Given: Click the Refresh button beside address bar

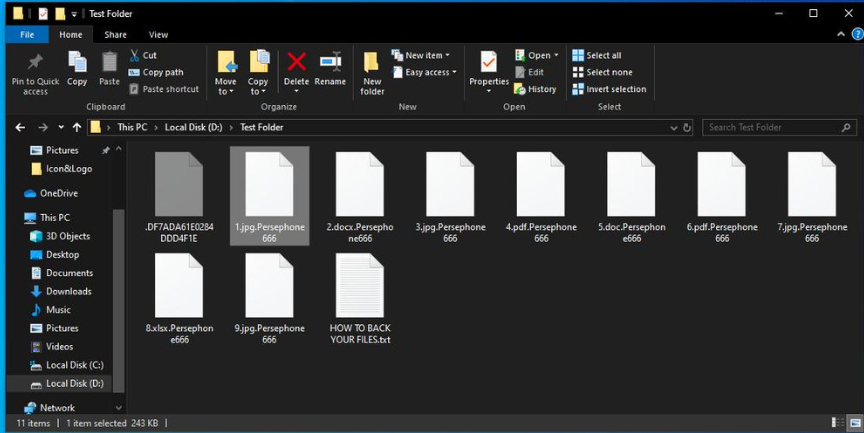Looking at the screenshot, I should point(687,128).
